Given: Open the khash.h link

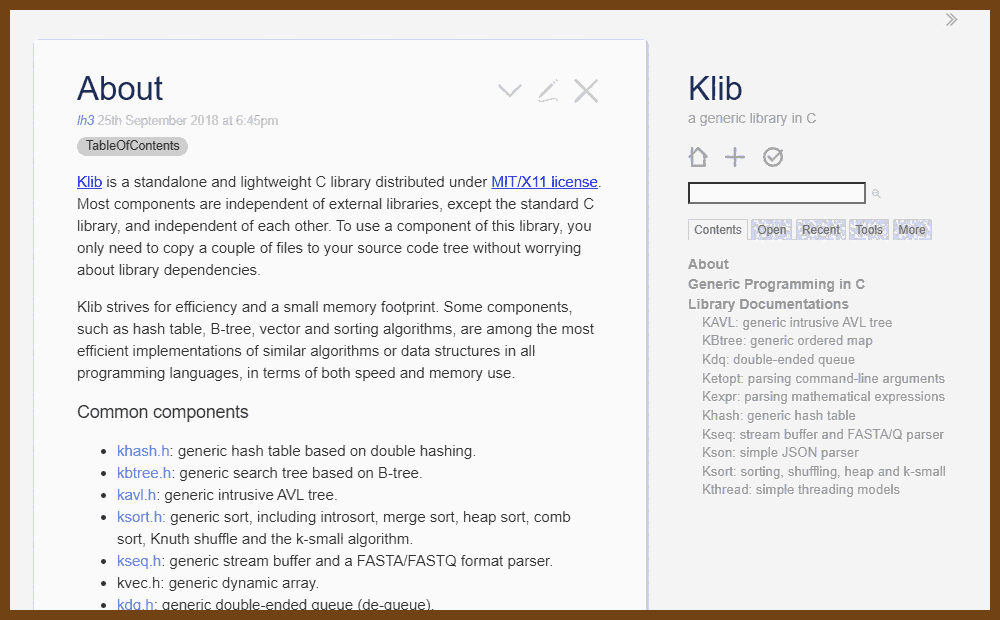Looking at the screenshot, I should (x=143, y=451).
